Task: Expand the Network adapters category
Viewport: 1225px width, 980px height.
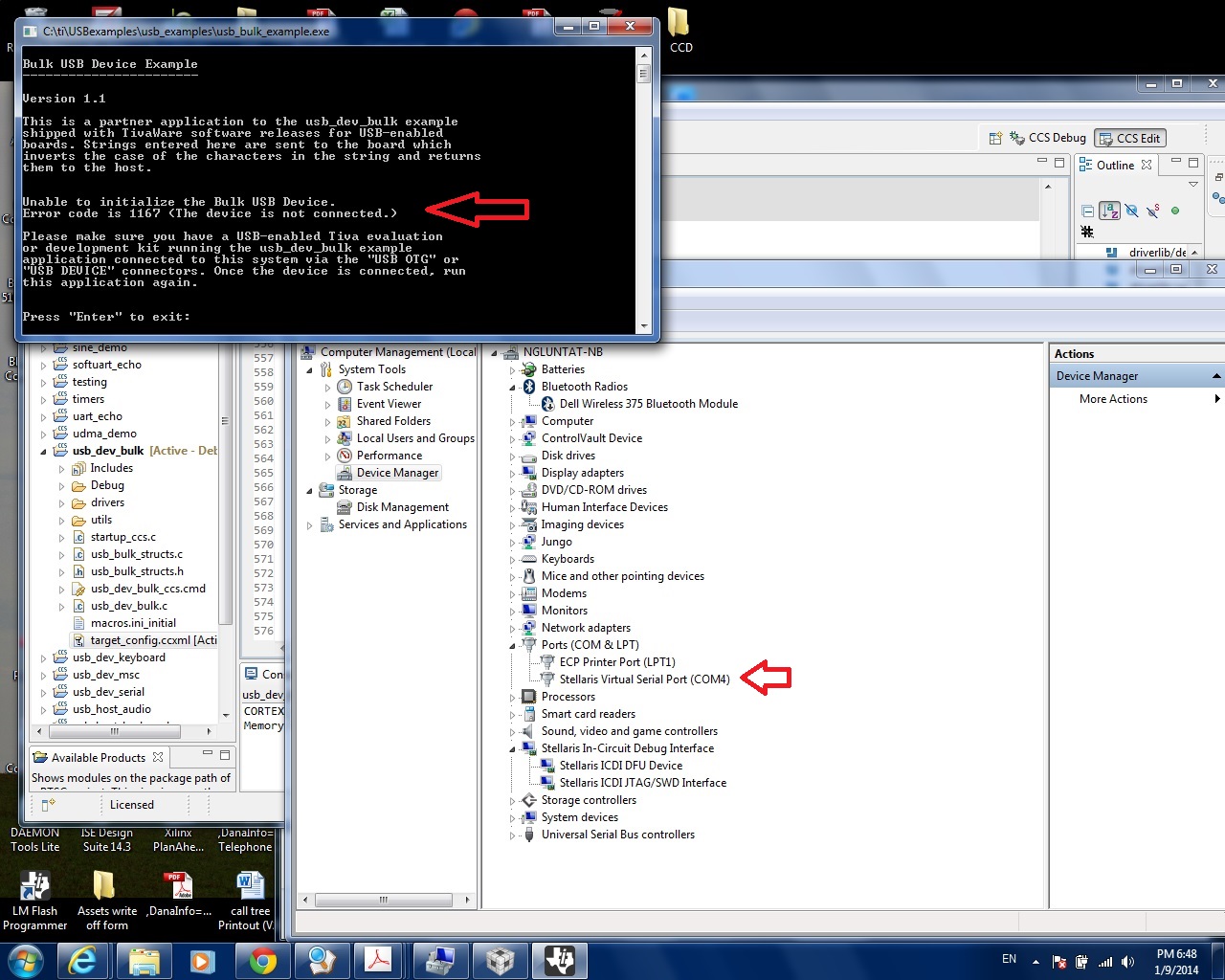Action: click(x=513, y=629)
